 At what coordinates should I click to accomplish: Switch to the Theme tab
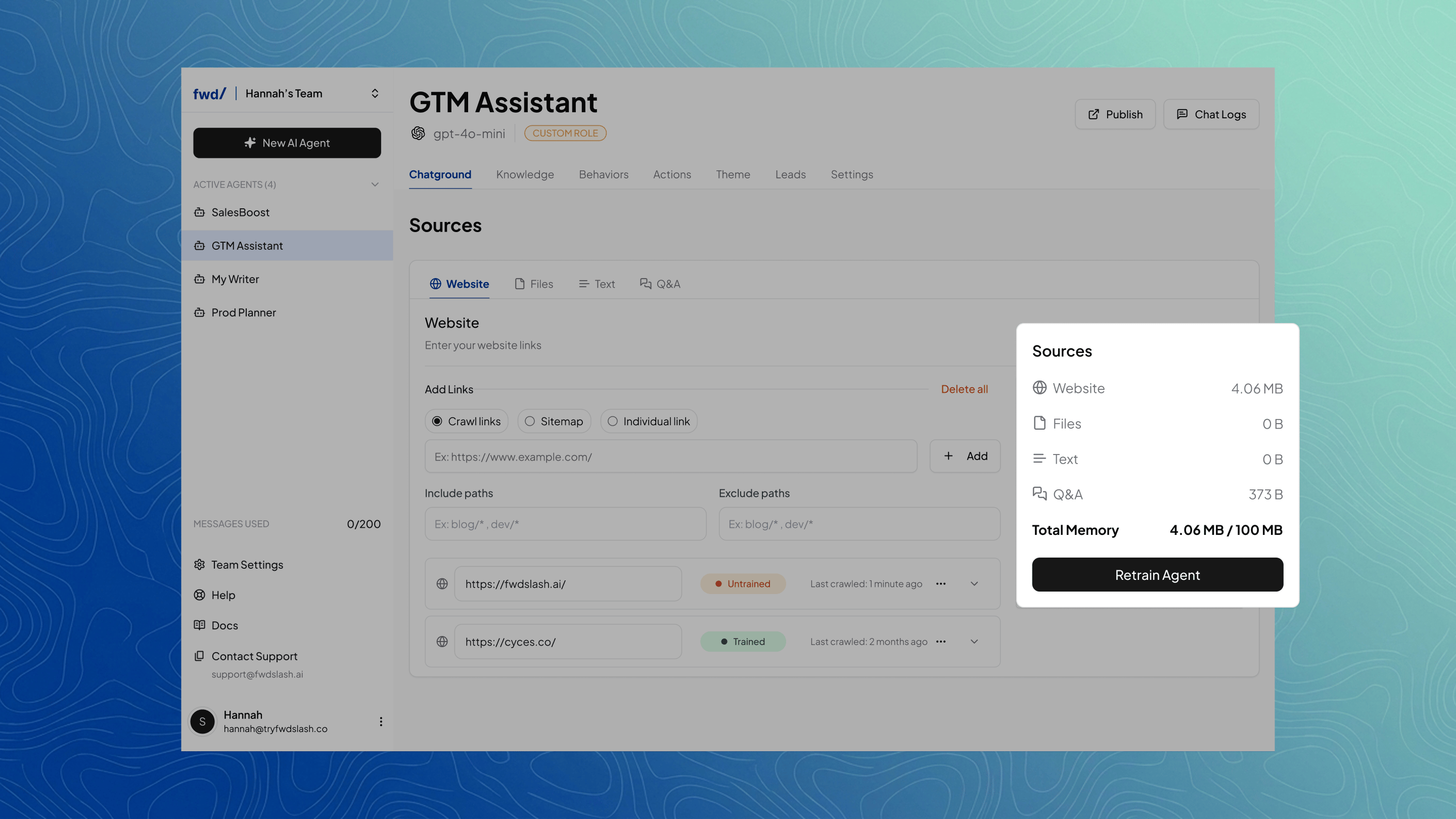[x=733, y=174]
